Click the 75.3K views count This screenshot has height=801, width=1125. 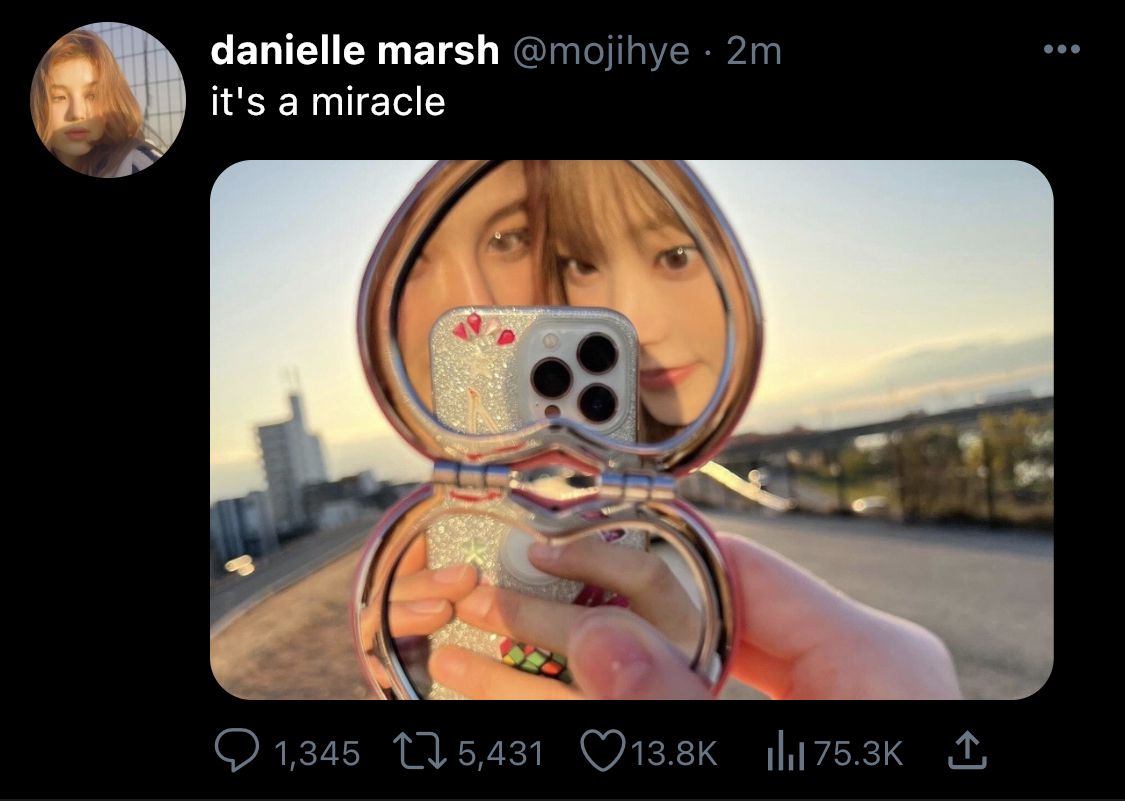[858, 753]
